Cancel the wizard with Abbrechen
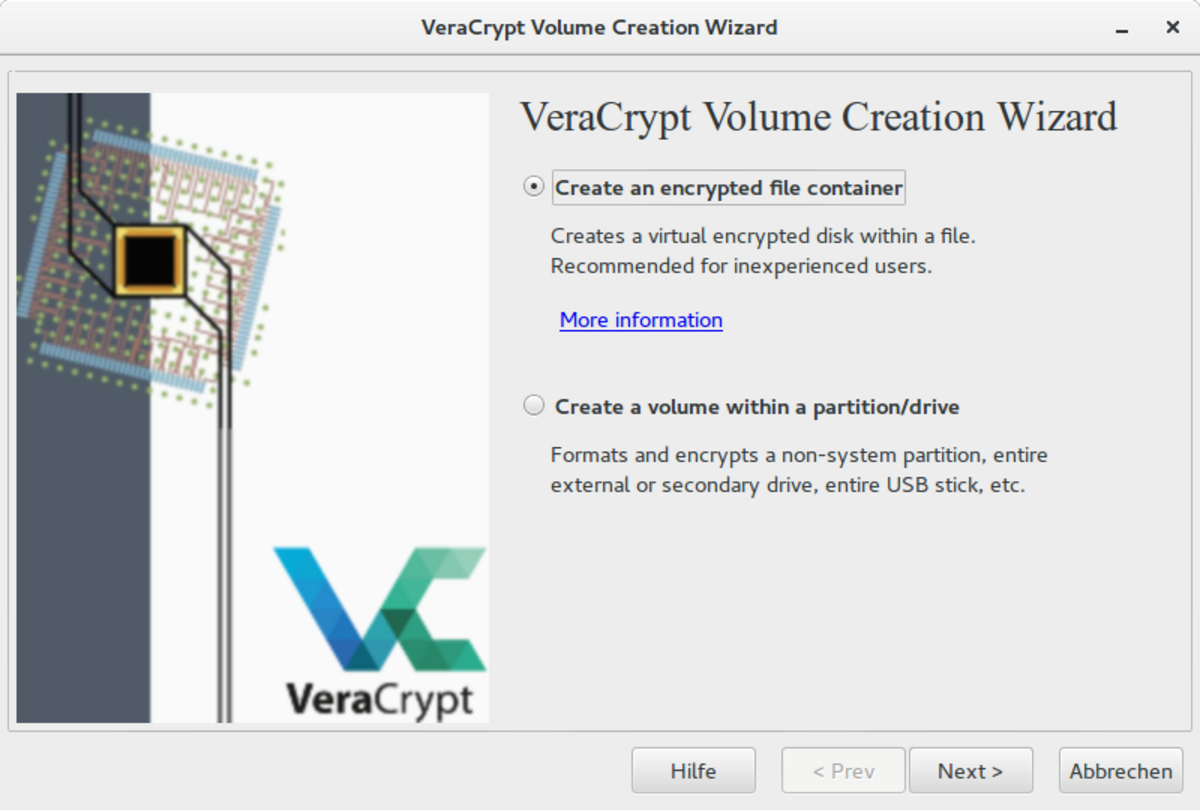Viewport: 1200px width, 810px height. tap(1120, 771)
